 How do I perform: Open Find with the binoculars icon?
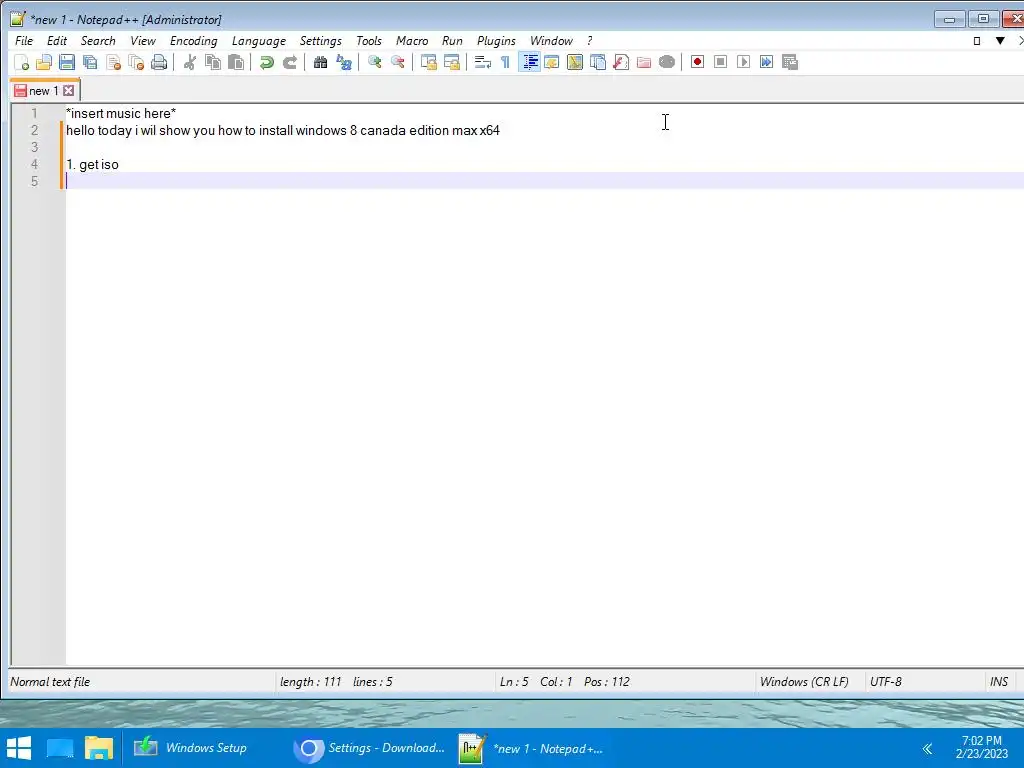[321, 62]
